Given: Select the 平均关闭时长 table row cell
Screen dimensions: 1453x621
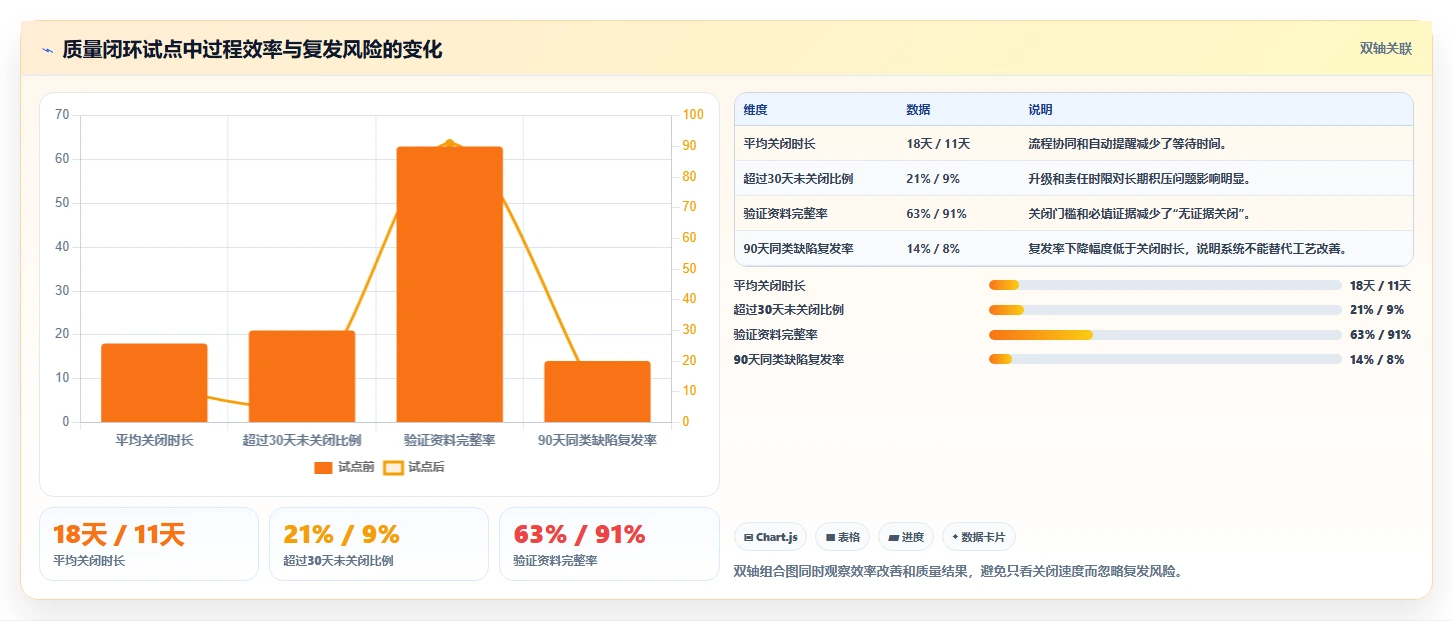Looking at the screenshot, I should coord(779,144).
